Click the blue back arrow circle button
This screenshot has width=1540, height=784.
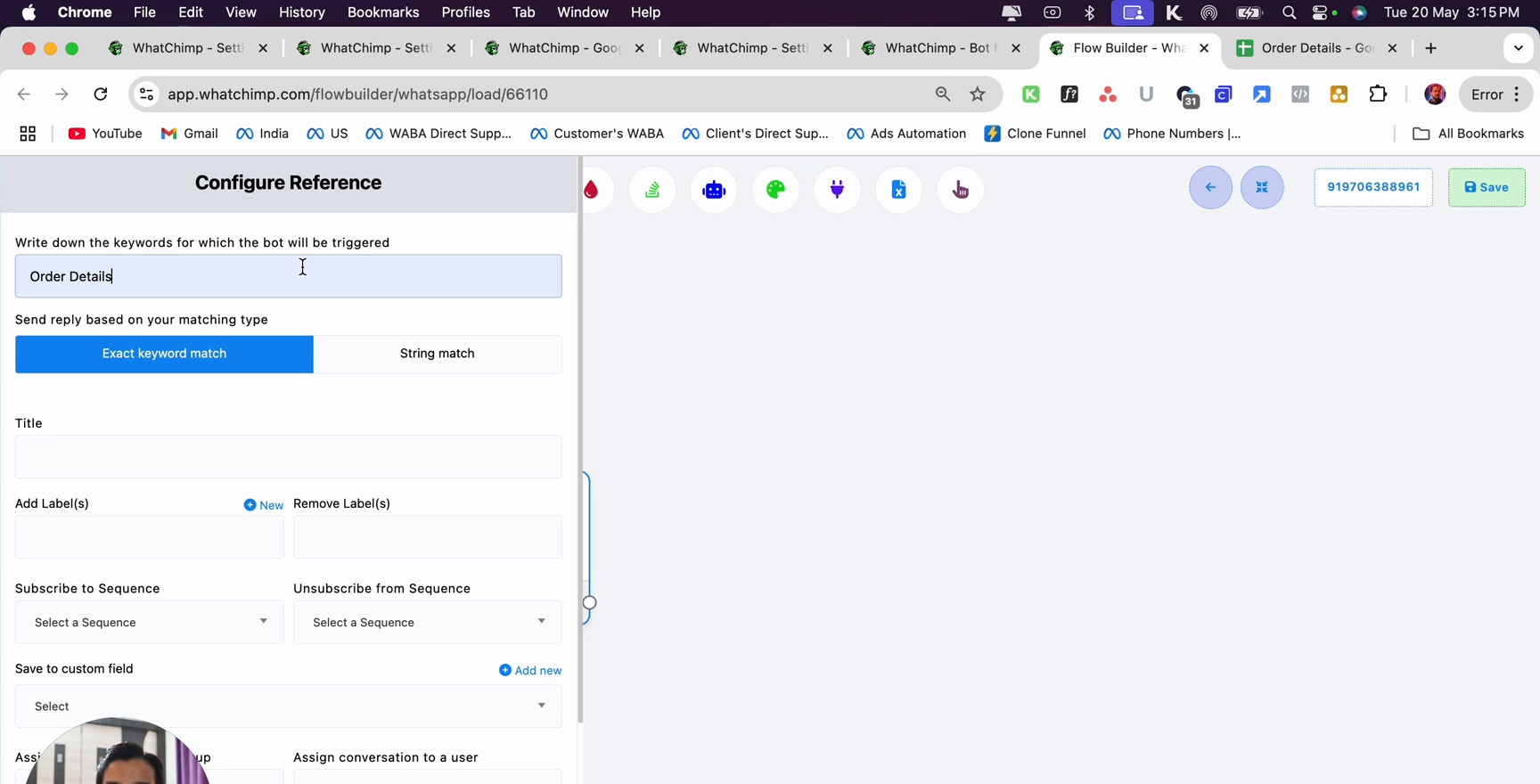(x=1210, y=187)
